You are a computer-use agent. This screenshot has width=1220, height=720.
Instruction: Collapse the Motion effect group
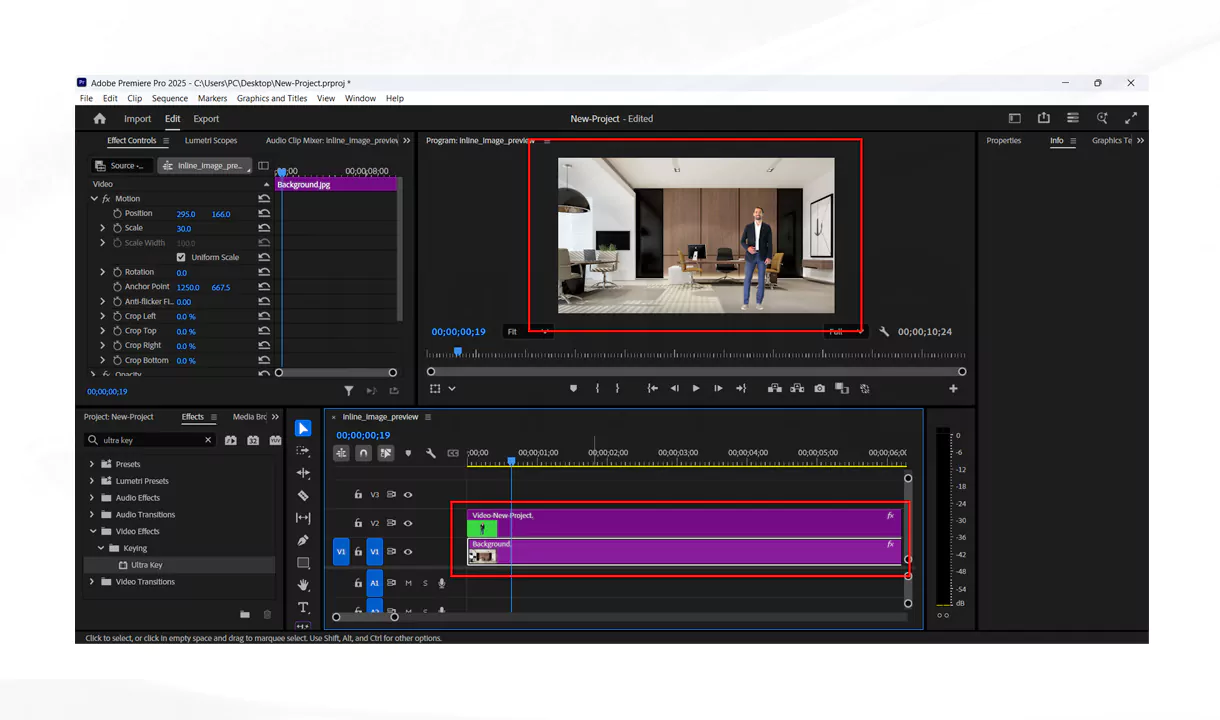click(x=95, y=199)
